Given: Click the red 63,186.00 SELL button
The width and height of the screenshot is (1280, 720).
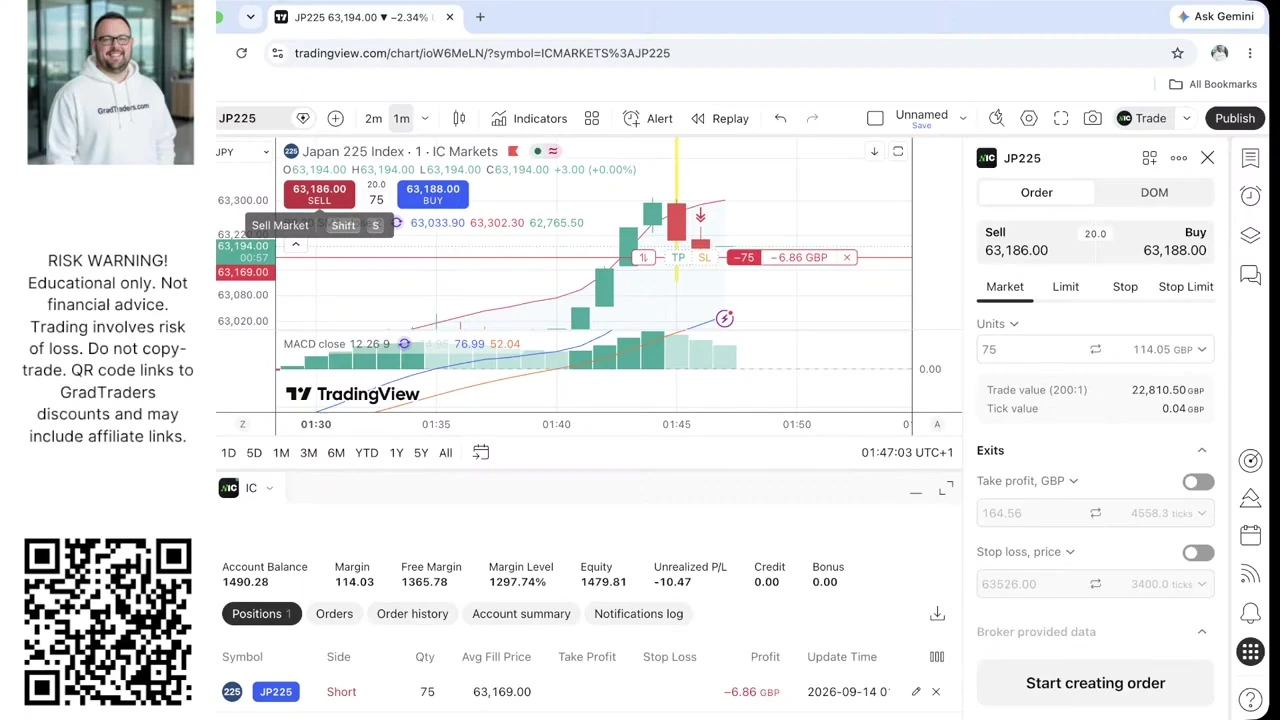Looking at the screenshot, I should (x=319, y=194).
